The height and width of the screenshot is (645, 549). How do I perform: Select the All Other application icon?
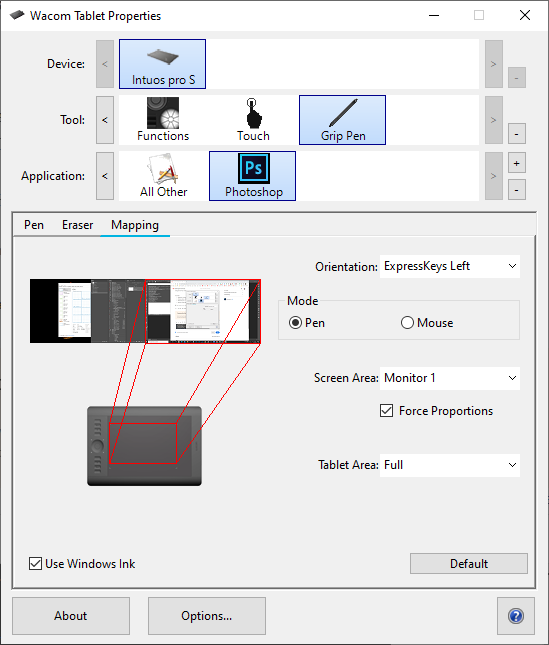pyautogui.click(x=163, y=176)
